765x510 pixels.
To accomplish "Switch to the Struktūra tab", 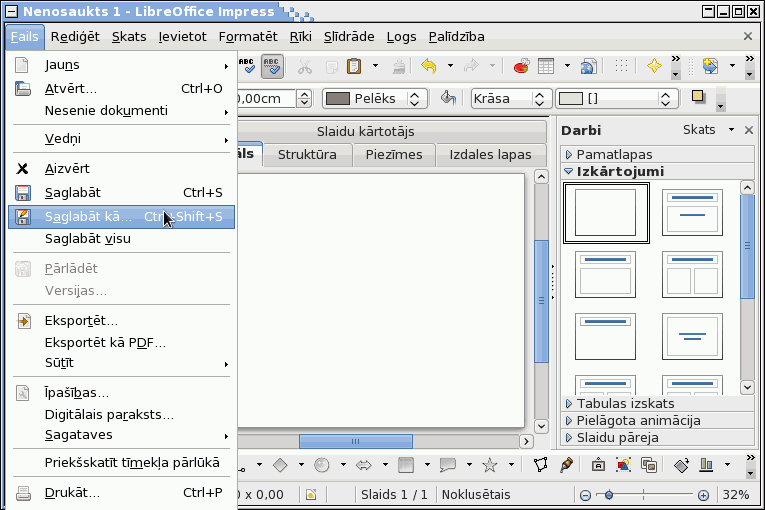I will click(307, 155).
